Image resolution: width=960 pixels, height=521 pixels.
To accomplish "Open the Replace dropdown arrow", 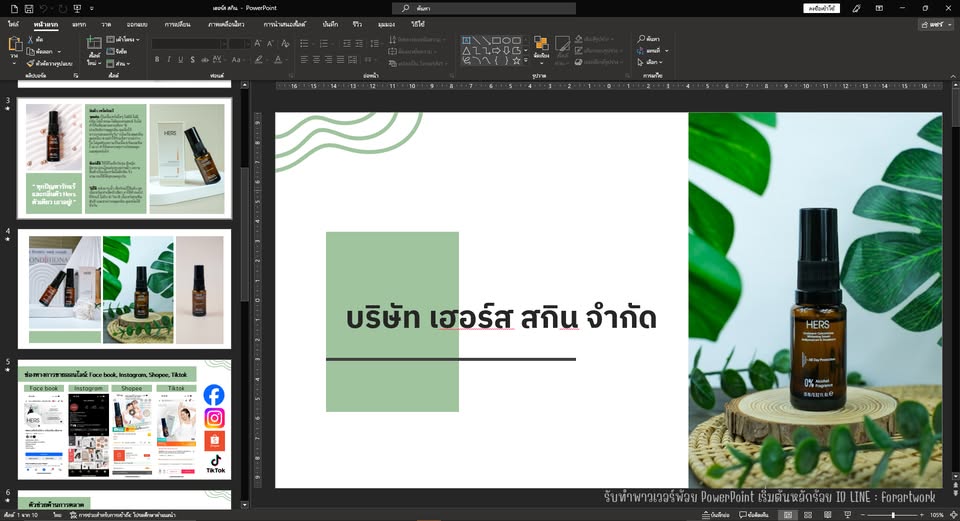I will [x=667, y=51].
